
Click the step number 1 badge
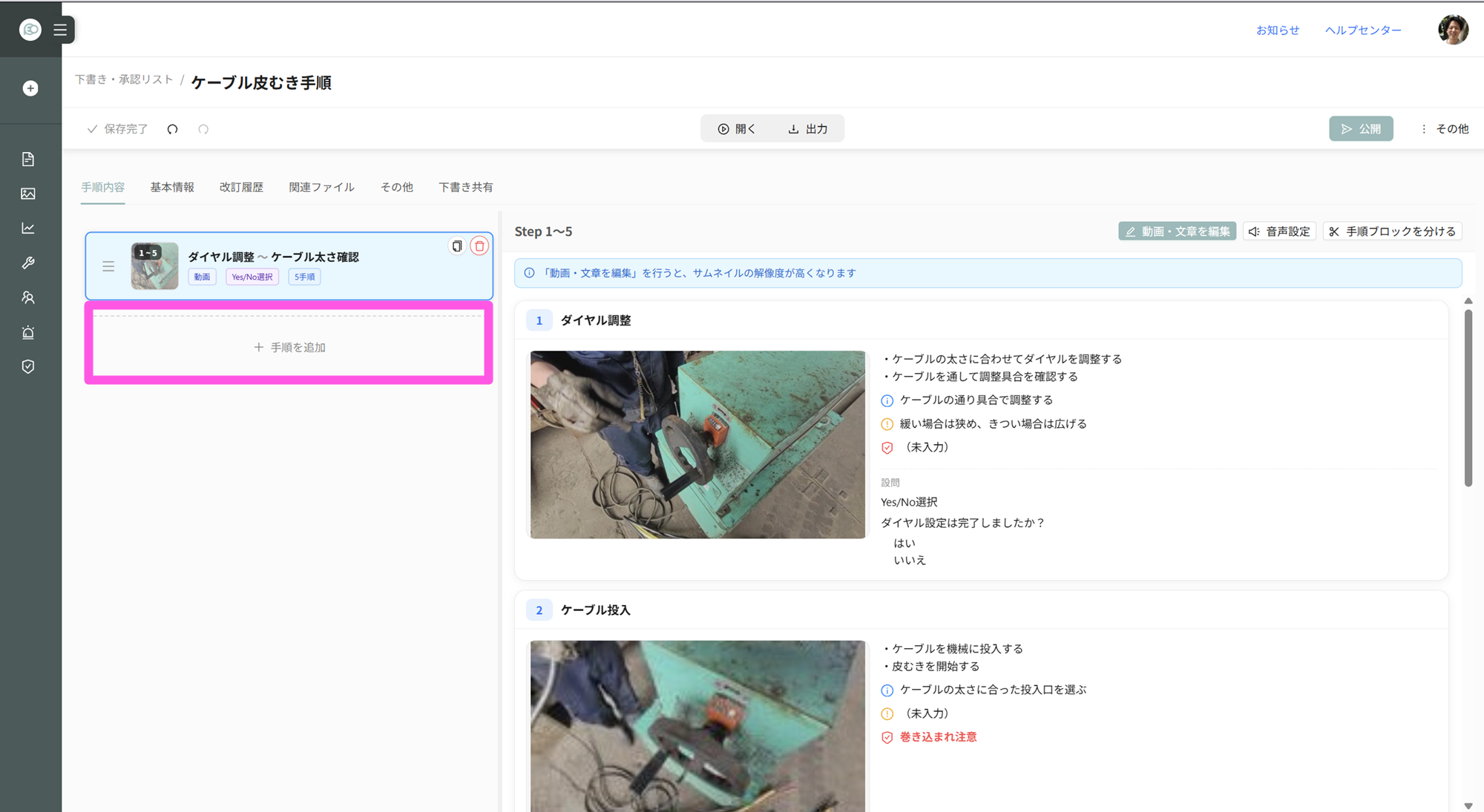pos(539,320)
